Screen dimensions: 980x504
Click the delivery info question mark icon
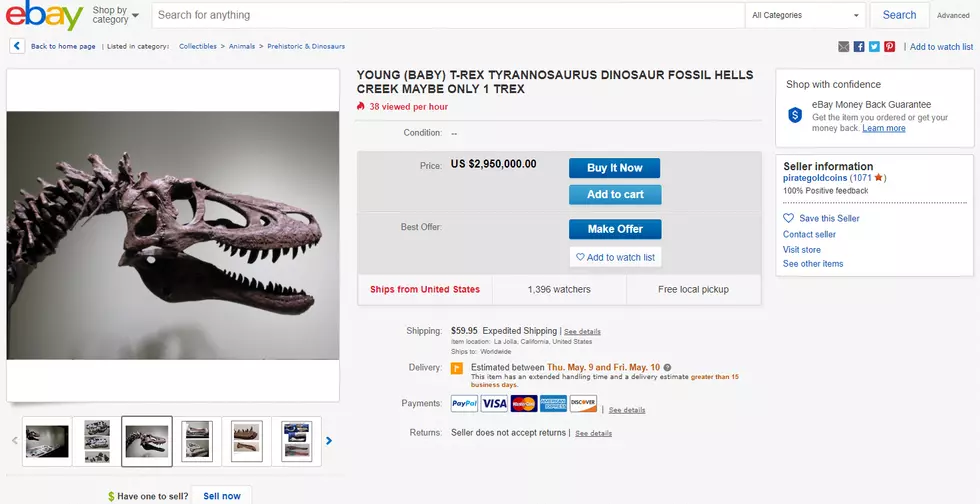668,368
